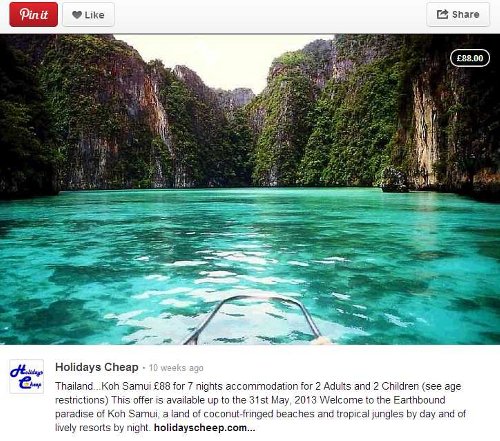Click the heart icon in Like button
Viewport: 500px width, 441px height.
coord(77,15)
